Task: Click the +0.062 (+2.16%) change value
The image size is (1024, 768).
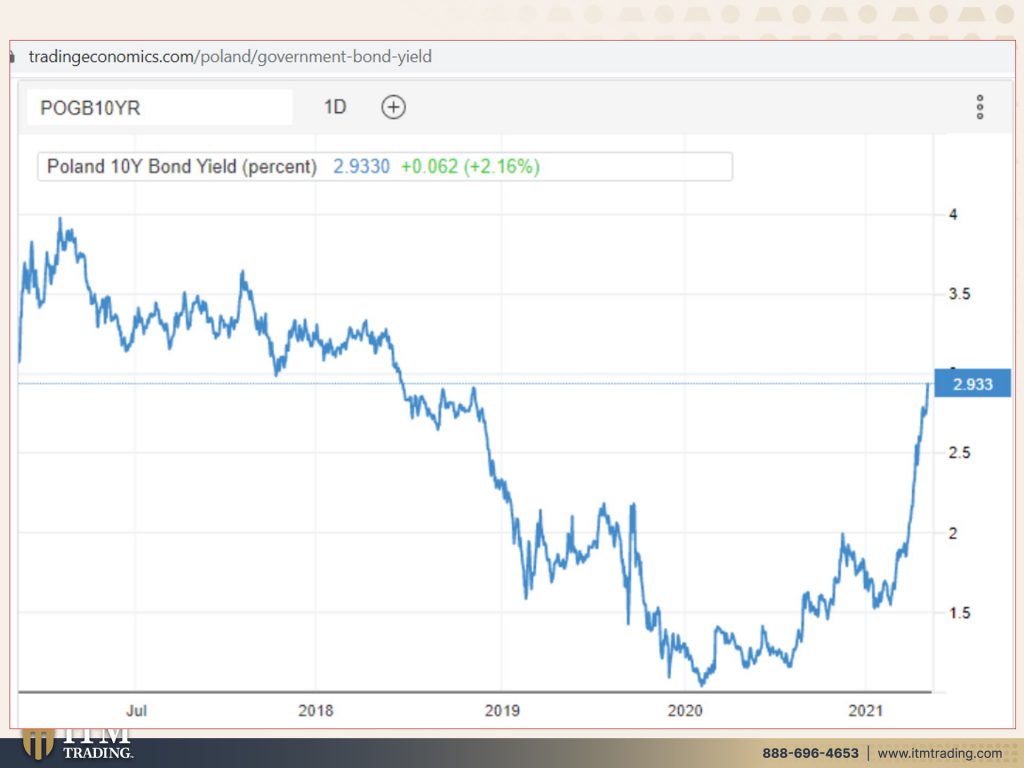Action: [x=470, y=167]
